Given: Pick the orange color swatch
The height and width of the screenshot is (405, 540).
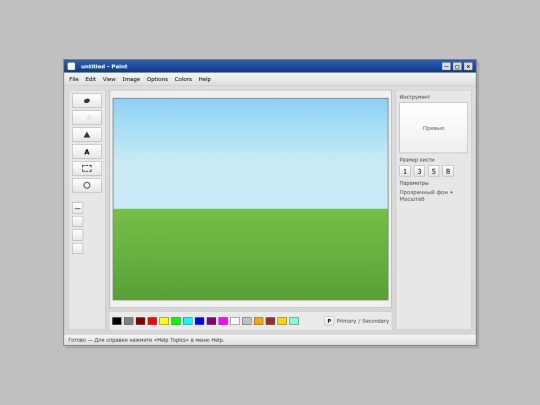Looking at the screenshot, I should point(259,321).
